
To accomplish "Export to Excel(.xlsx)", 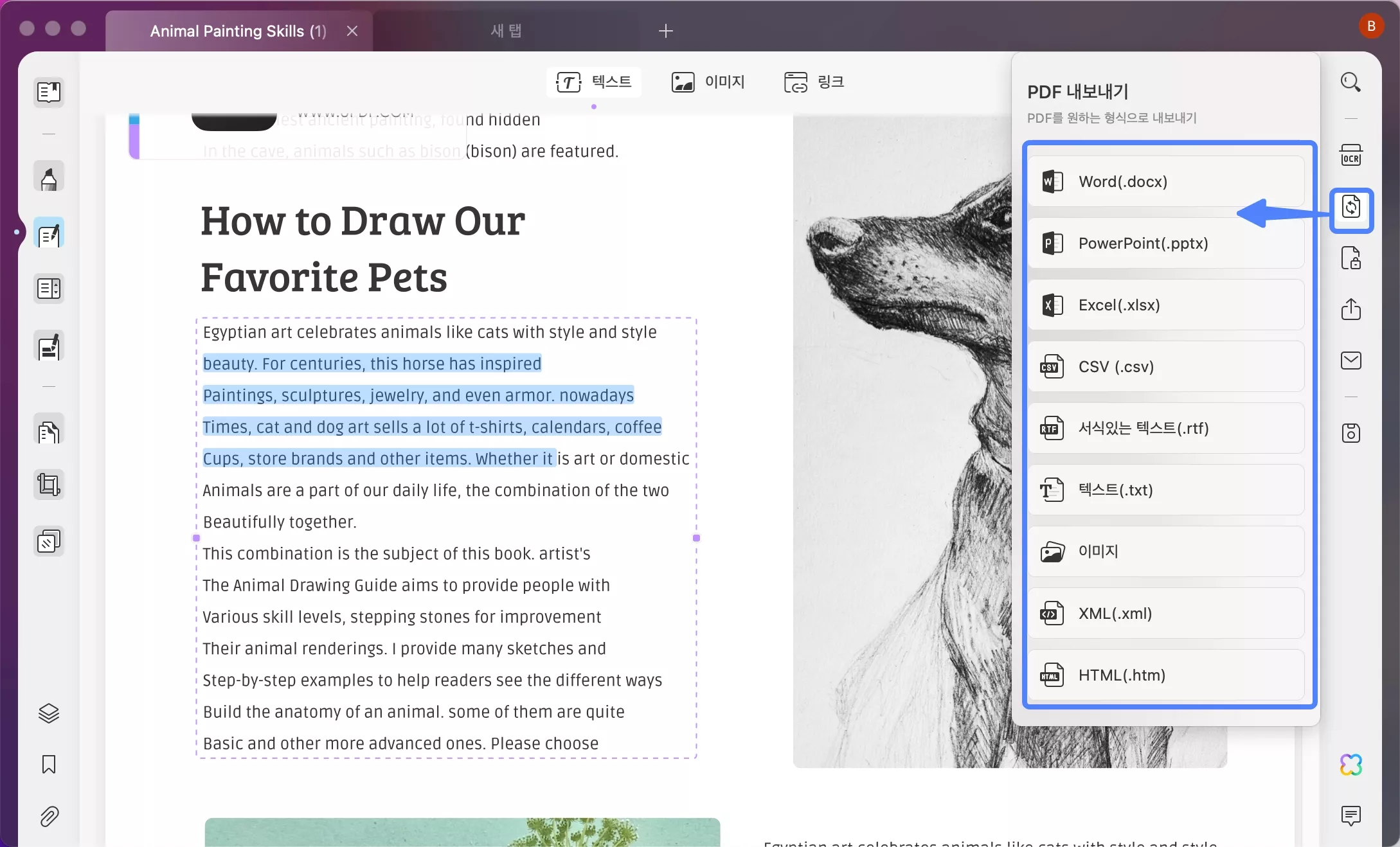I will [x=1166, y=305].
